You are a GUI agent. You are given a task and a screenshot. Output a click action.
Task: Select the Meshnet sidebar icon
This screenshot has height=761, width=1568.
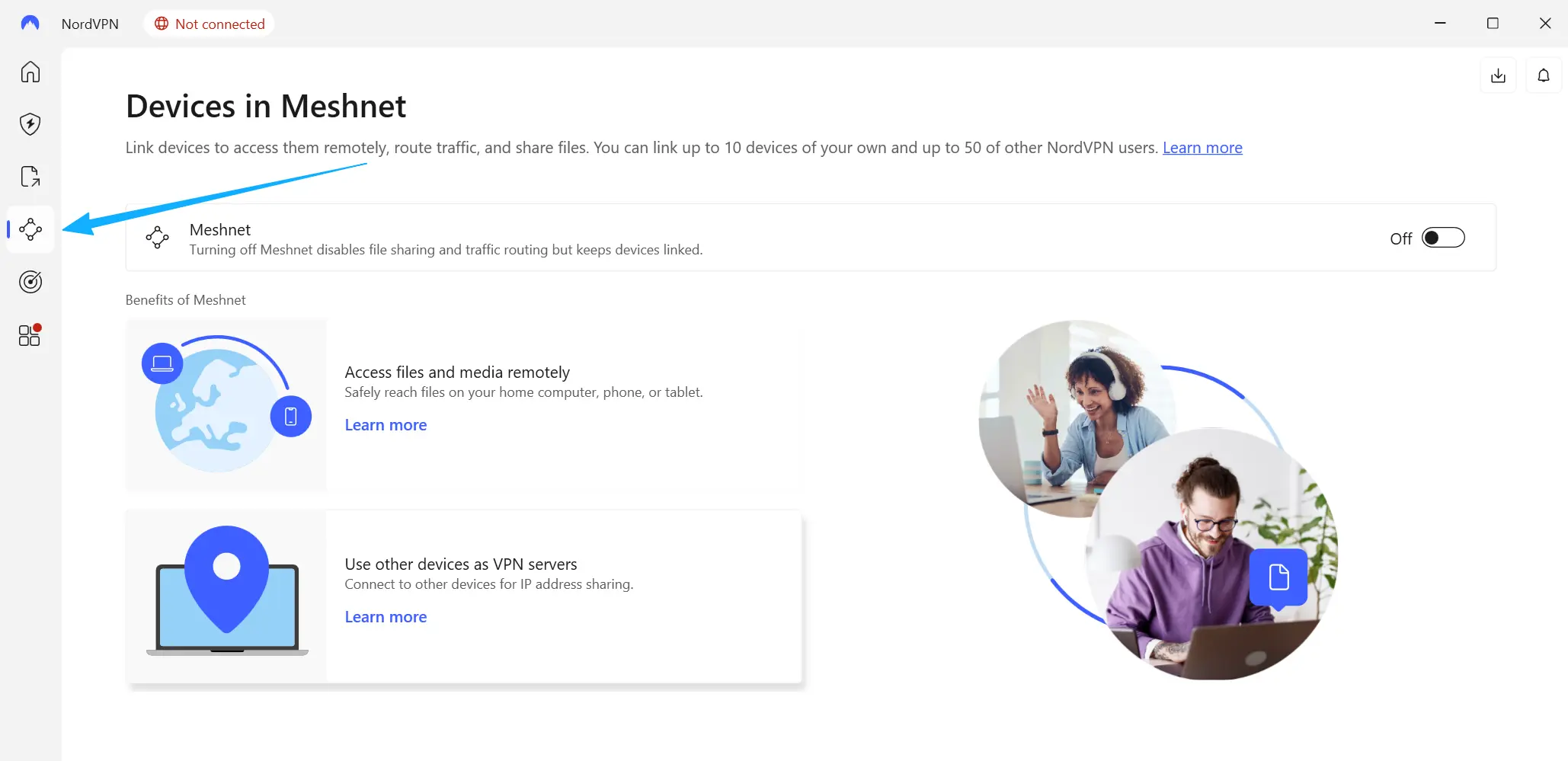pyautogui.click(x=30, y=229)
